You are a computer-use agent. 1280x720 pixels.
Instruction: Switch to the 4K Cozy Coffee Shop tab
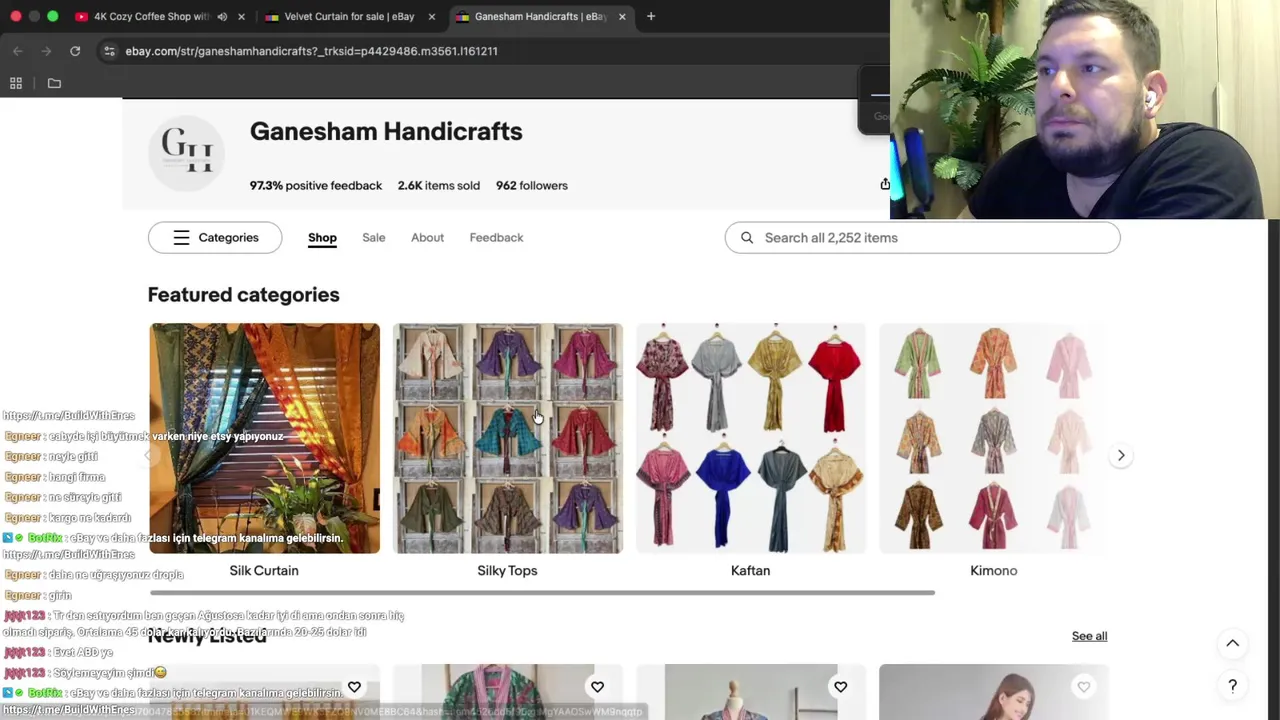point(150,16)
